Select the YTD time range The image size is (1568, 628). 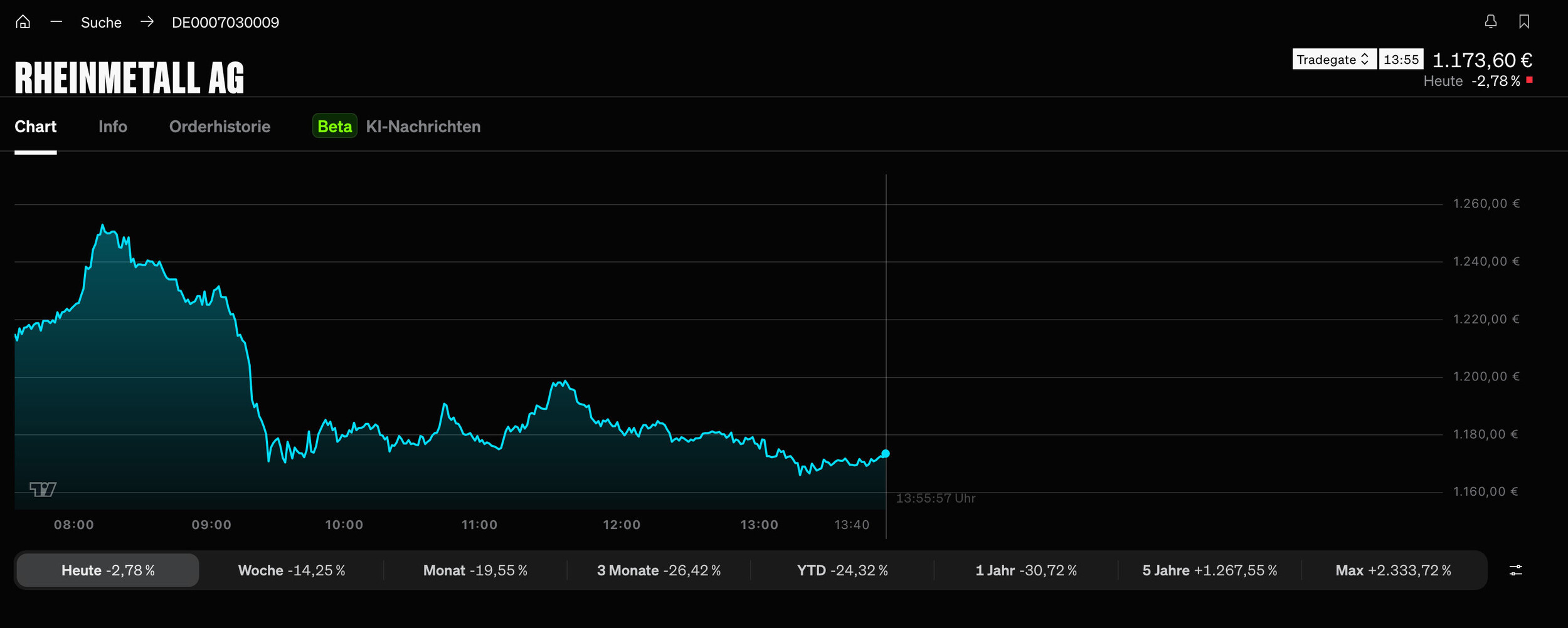click(842, 570)
